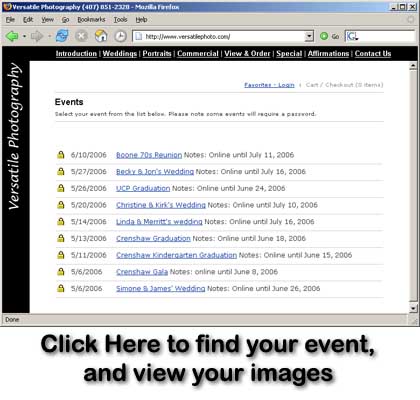Click the grey Forward arrow button

click(37, 36)
